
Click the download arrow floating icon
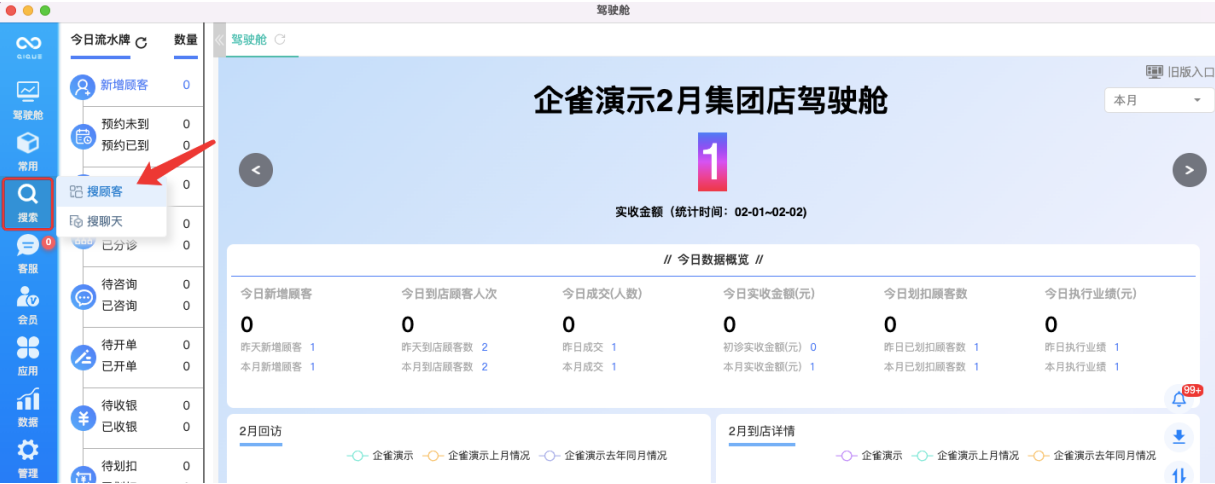click(1180, 436)
